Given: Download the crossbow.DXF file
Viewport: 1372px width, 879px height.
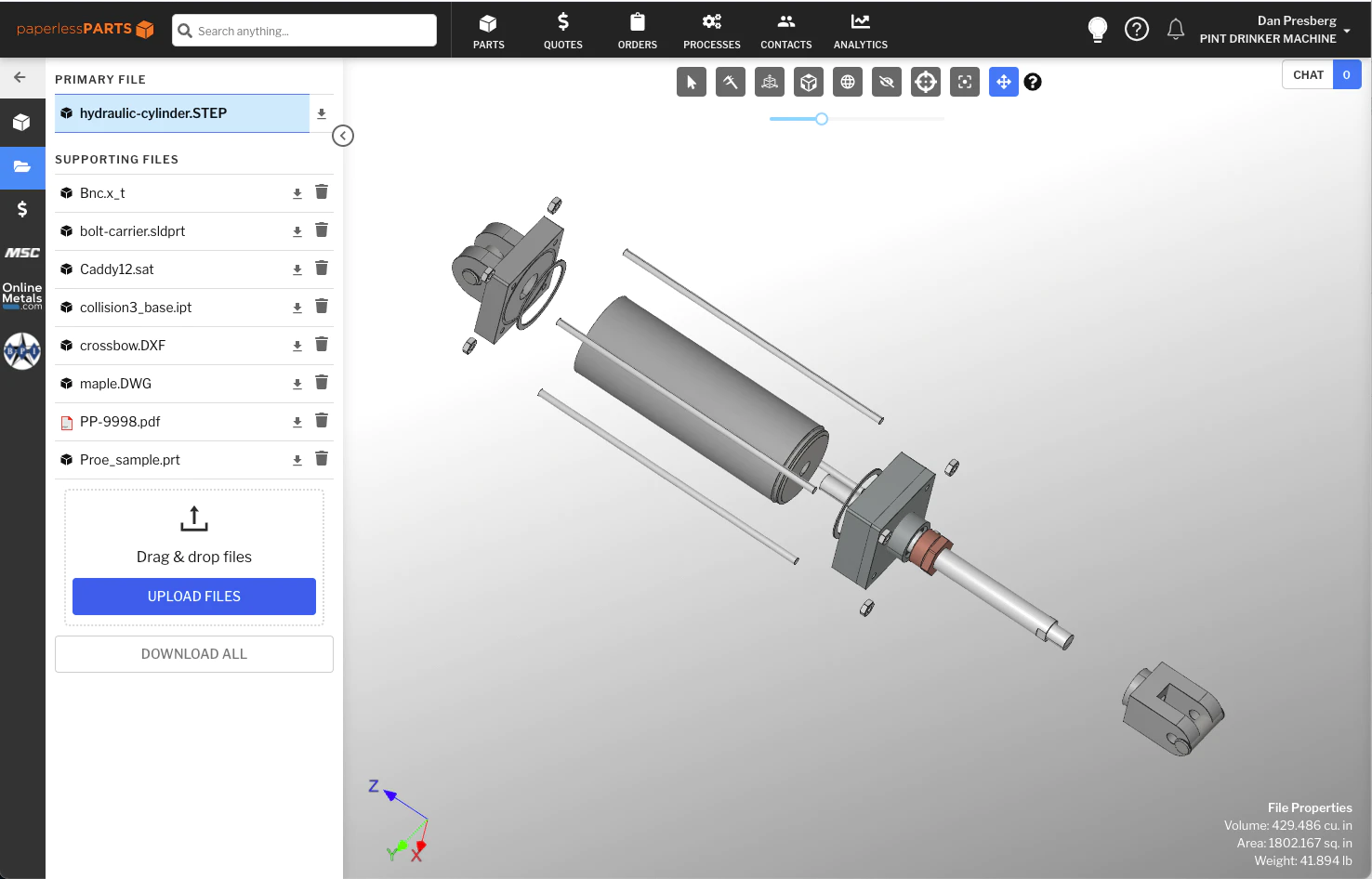Looking at the screenshot, I should (x=297, y=346).
